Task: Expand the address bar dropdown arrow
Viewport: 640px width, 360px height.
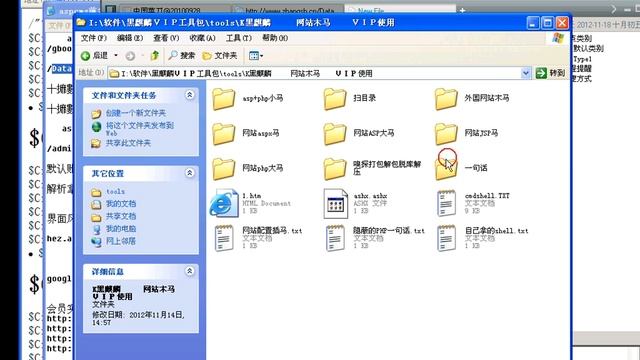Action: tap(526, 73)
